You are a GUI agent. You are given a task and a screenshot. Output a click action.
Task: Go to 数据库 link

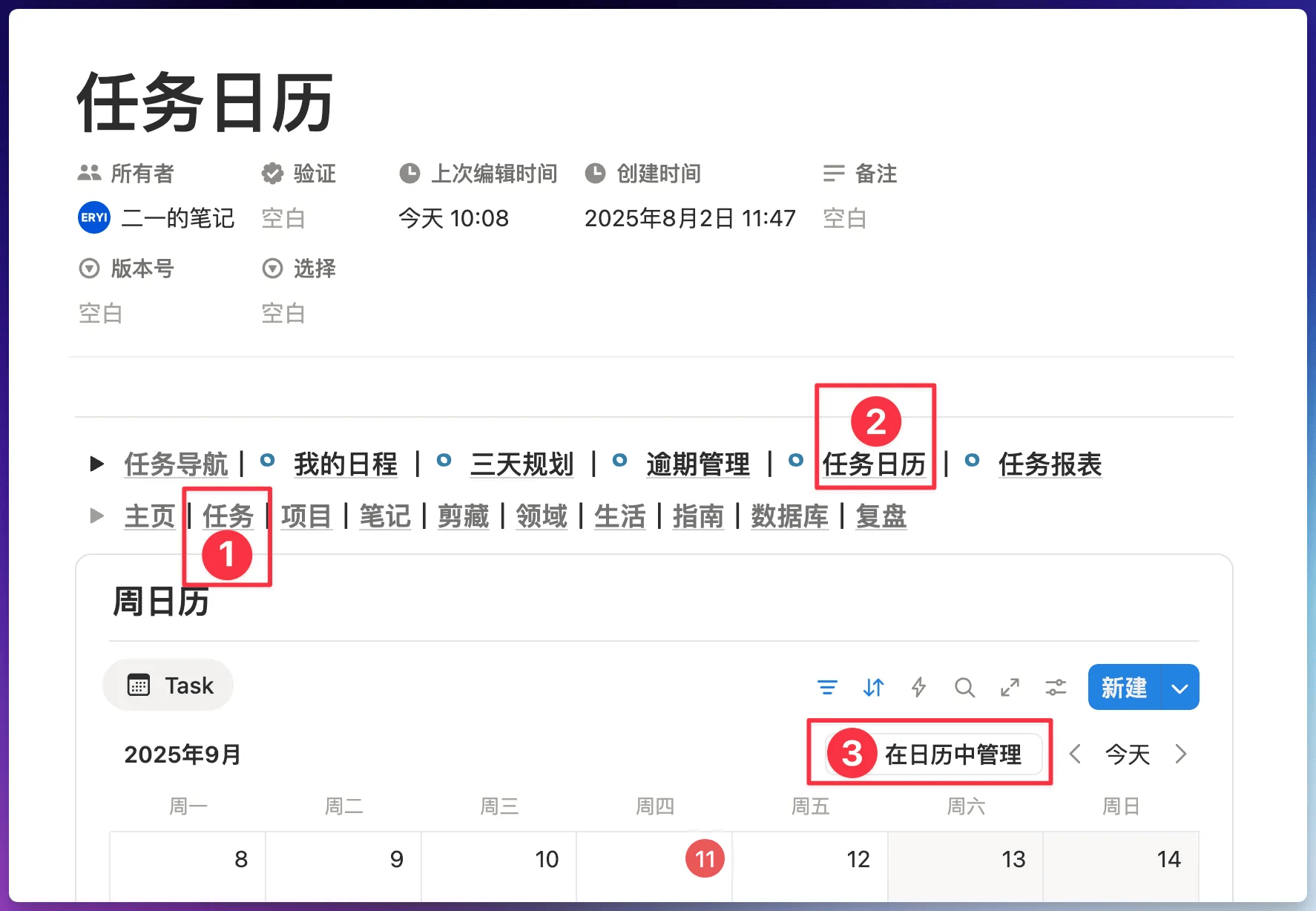point(790,516)
